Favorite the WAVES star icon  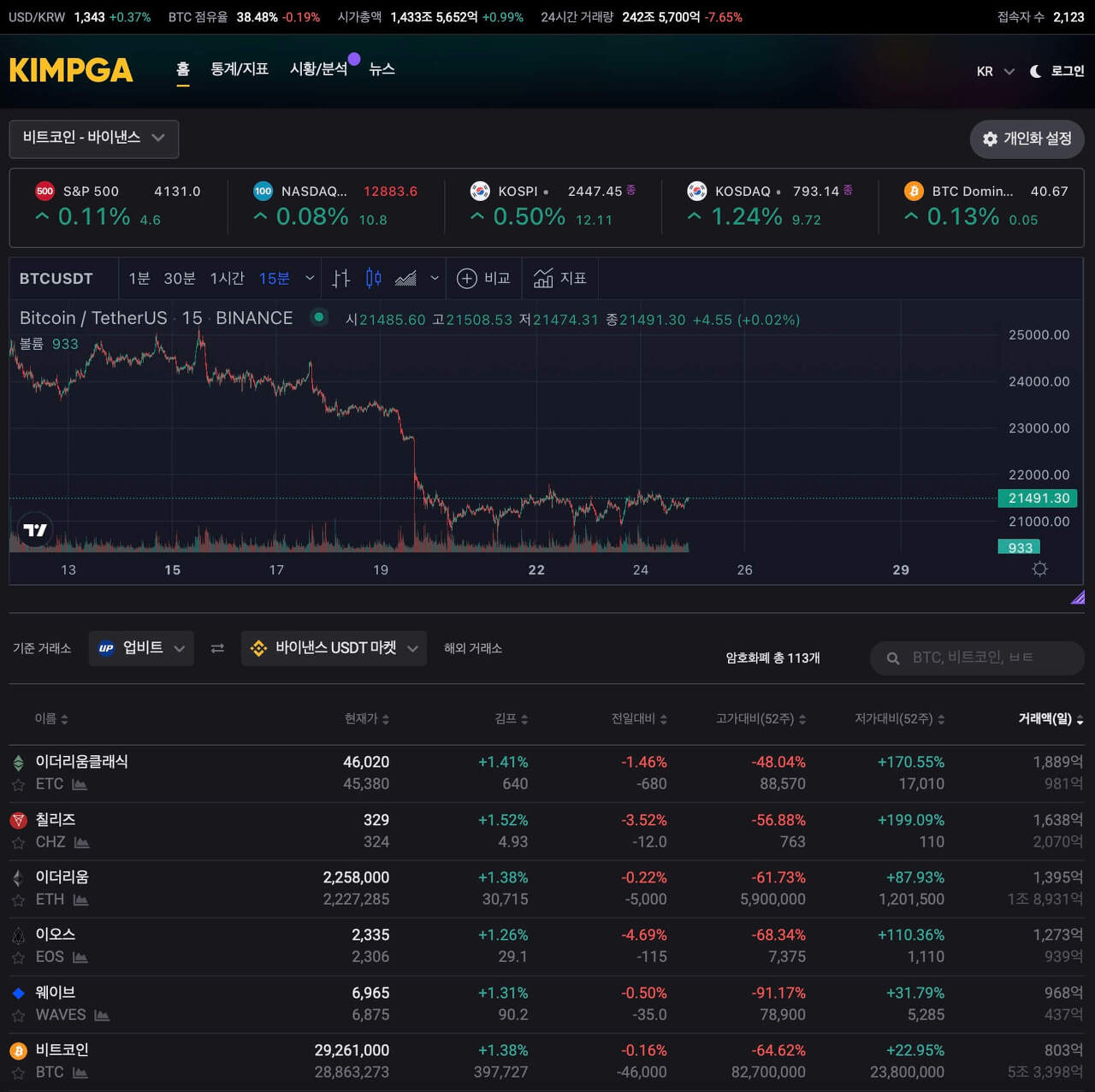(18, 1015)
